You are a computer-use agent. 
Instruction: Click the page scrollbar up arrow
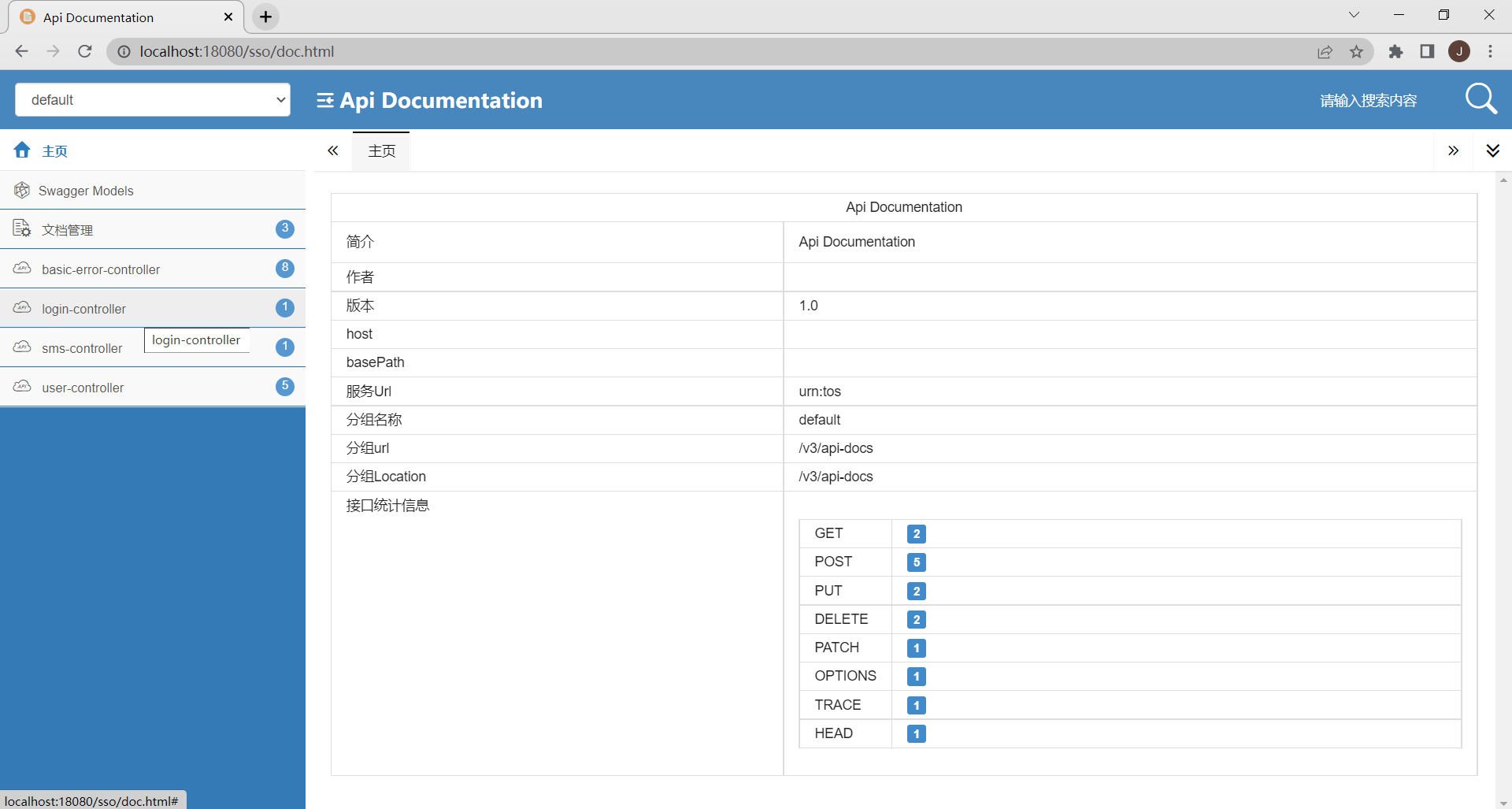pyautogui.click(x=1503, y=180)
